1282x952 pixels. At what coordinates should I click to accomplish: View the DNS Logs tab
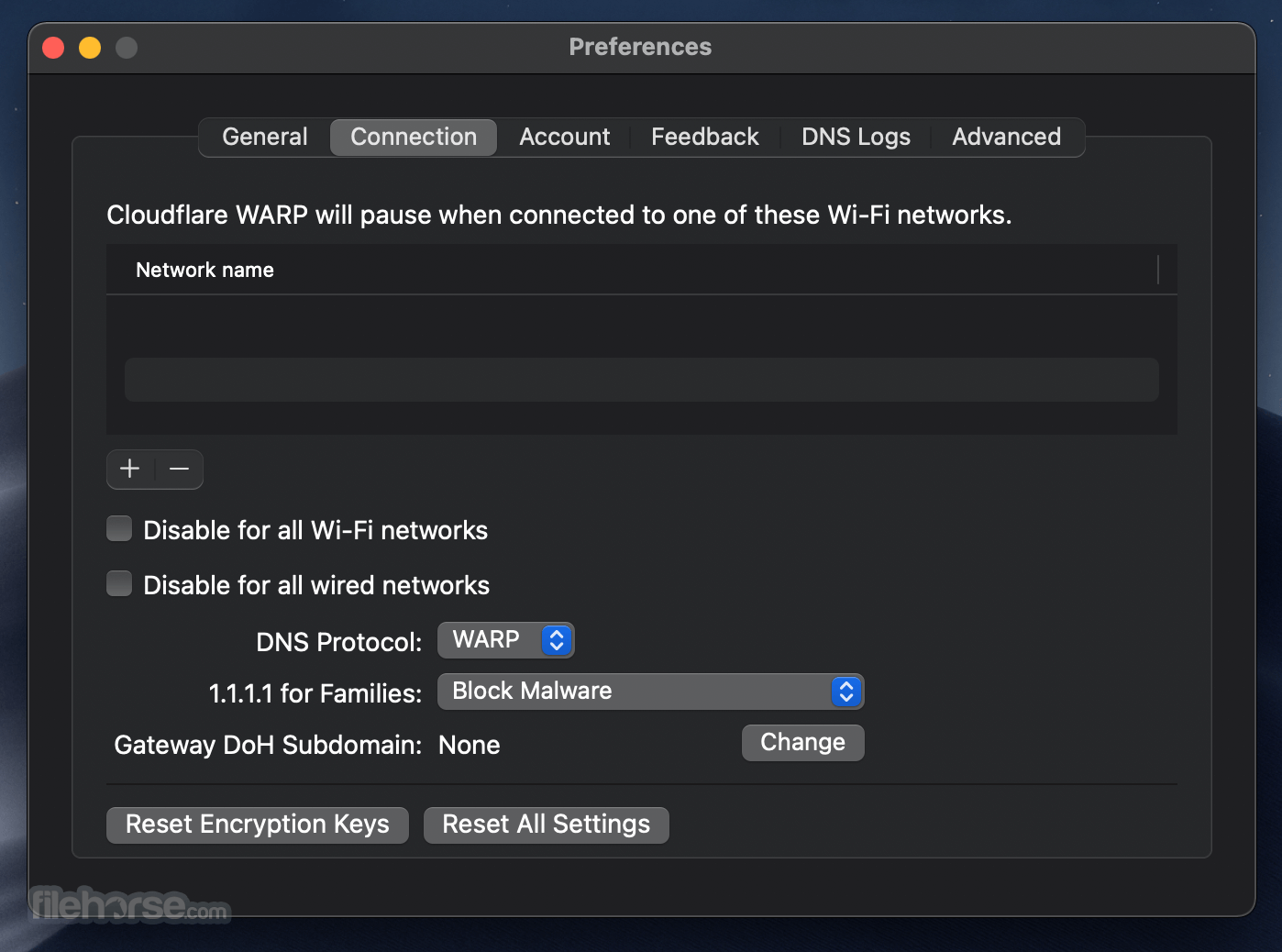(x=856, y=138)
